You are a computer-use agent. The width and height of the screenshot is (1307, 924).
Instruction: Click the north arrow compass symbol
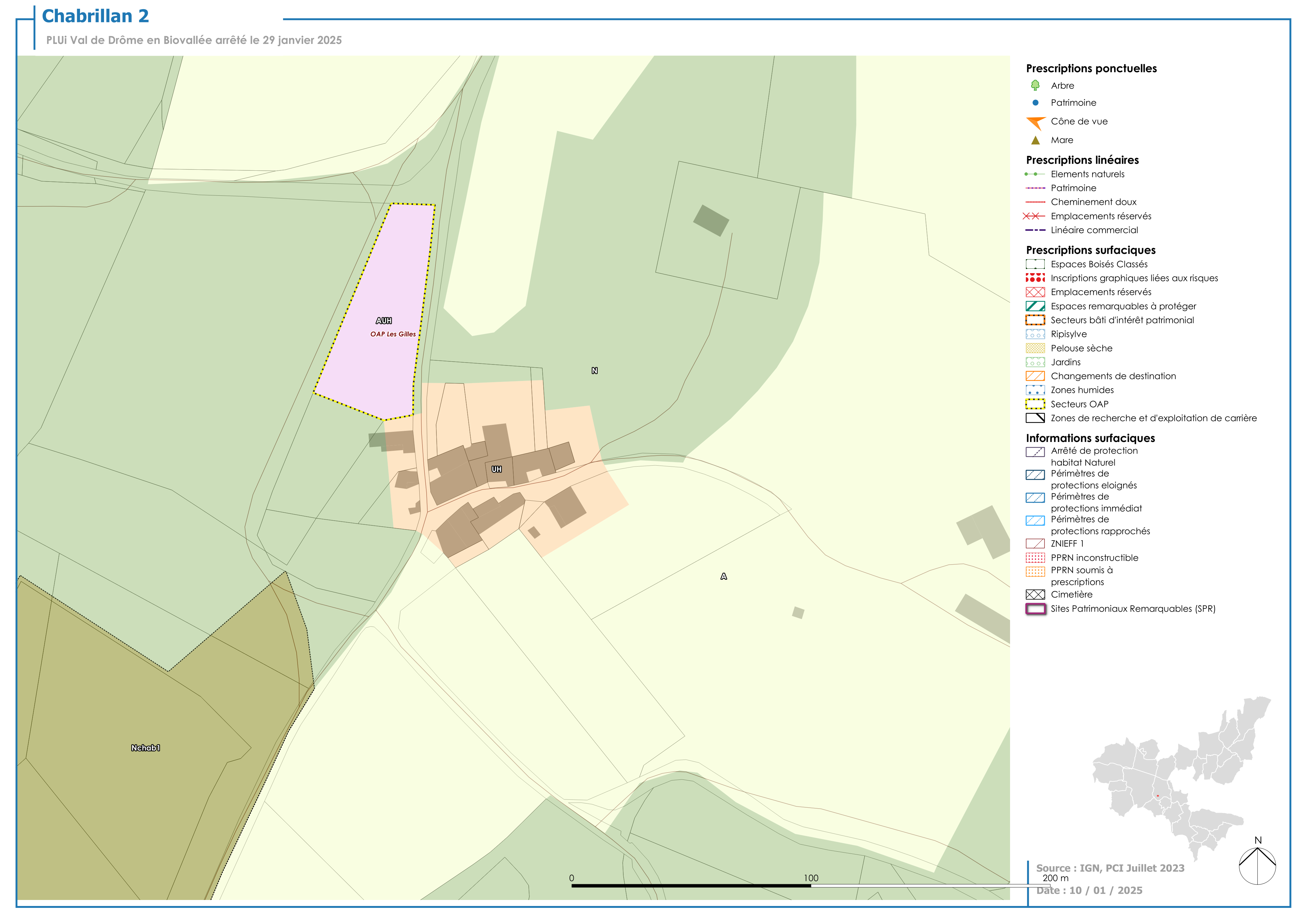click(x=1257, y=861)
